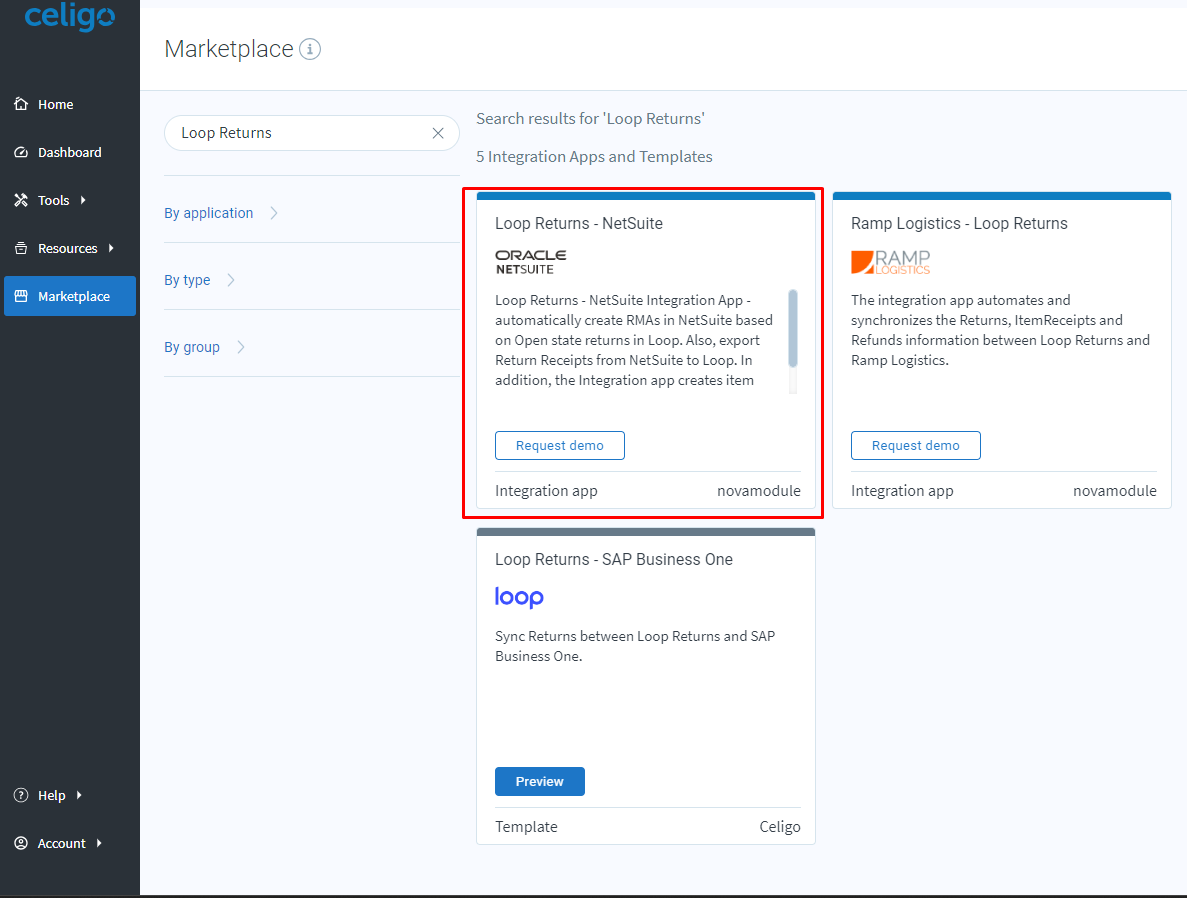1187x898 pixels.
Task: Click the NetSuite card description text
Action: [x=634, y=340]
